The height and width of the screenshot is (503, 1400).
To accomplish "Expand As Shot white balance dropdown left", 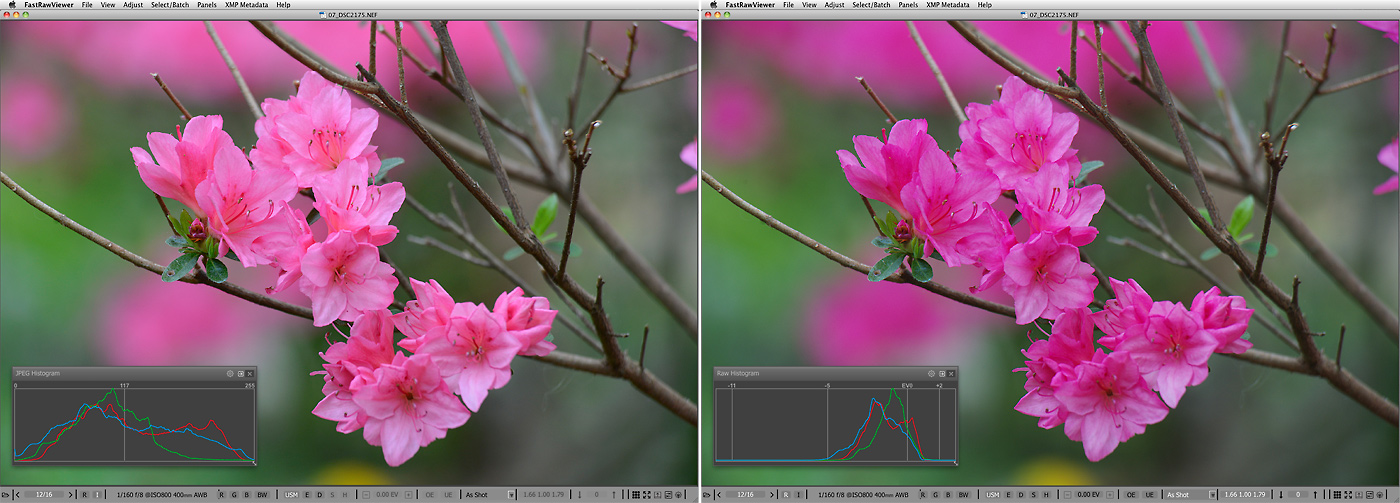I will [511, 495].
